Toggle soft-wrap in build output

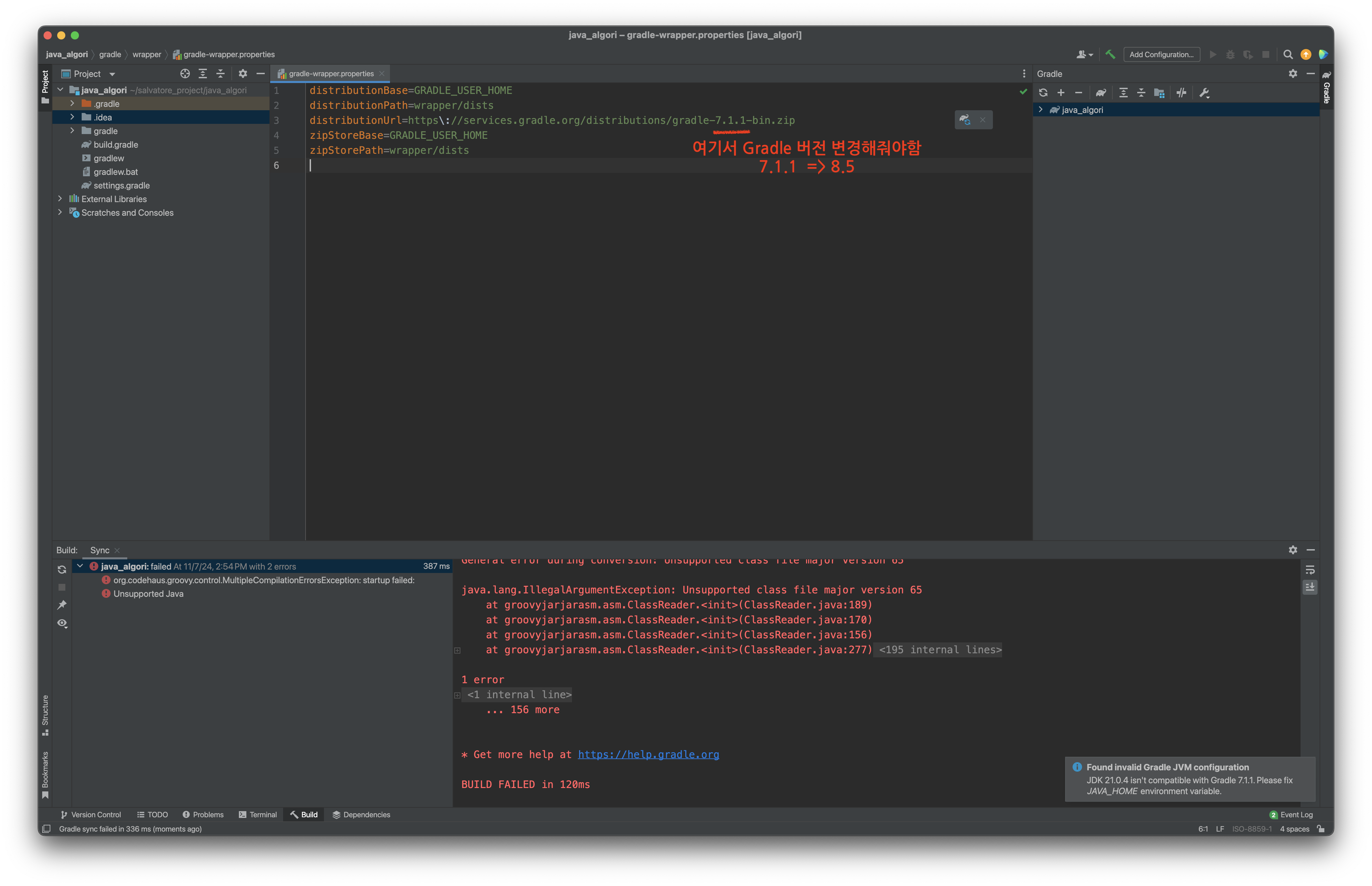(1310, 570)
